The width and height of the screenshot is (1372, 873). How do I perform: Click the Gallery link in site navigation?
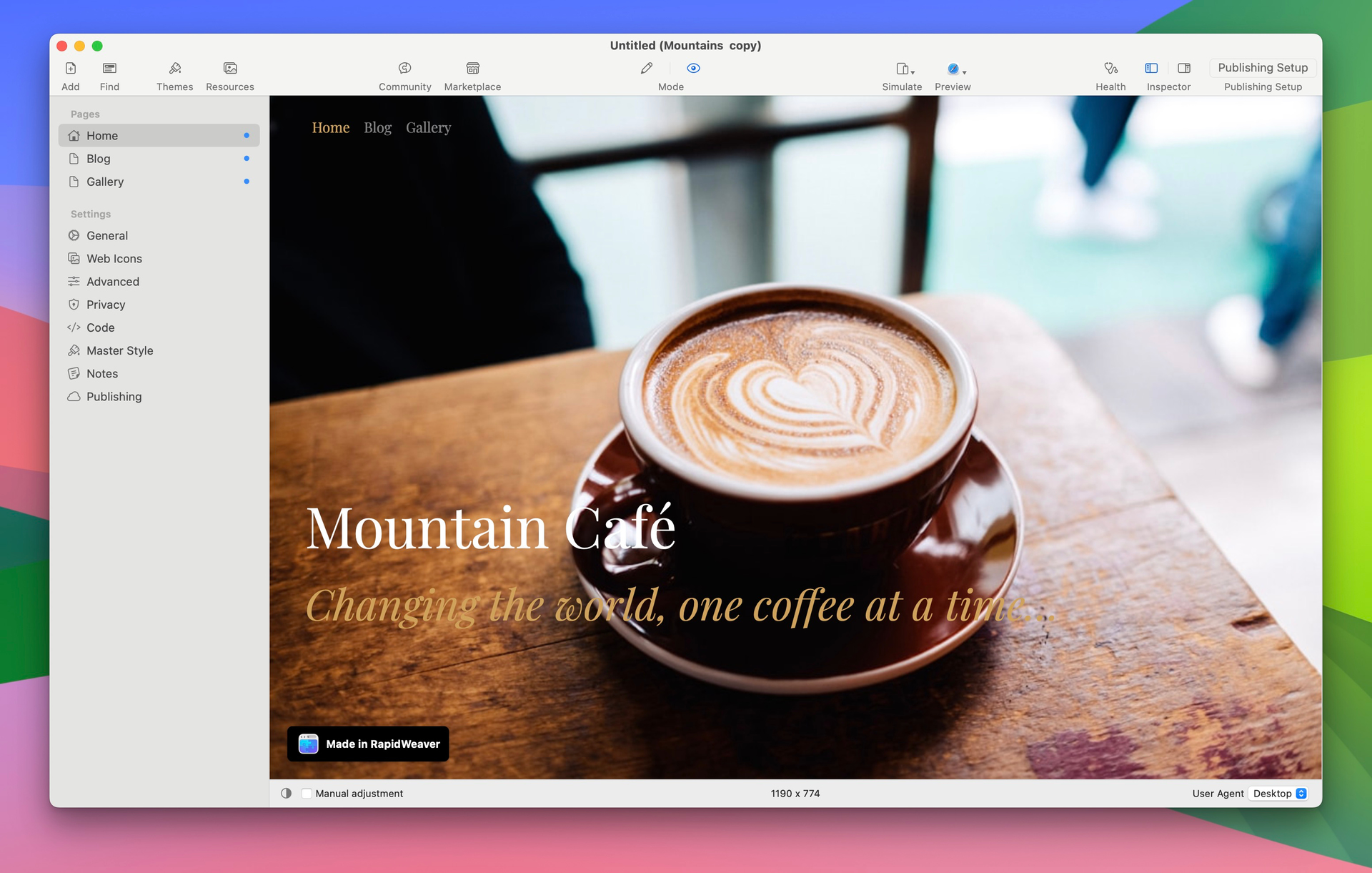click(x=428, y=128)
